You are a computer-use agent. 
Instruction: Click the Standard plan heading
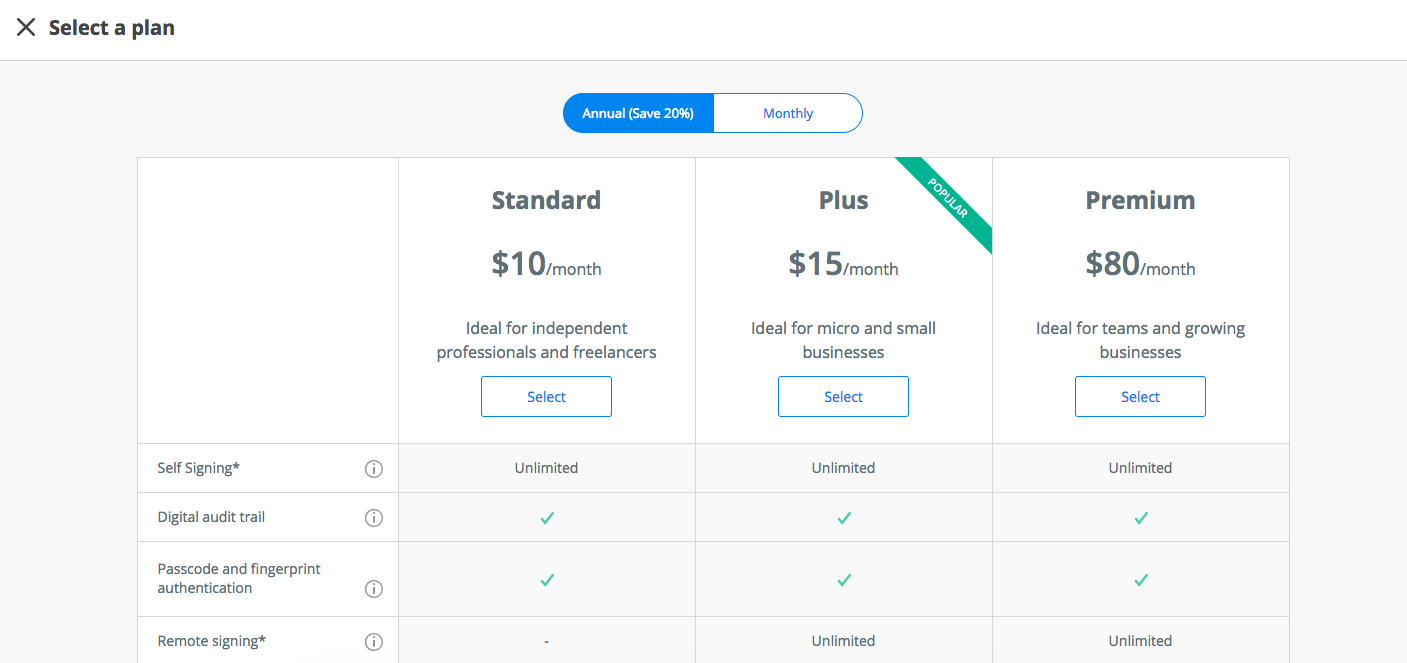click(546, 200)
